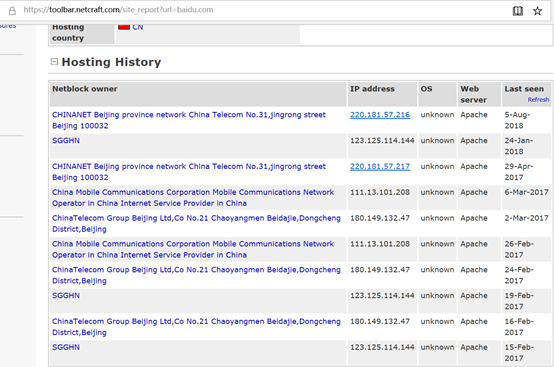Click the lock icon in address bar
This screenshot has height=367, width=554.
click(12, 11)
